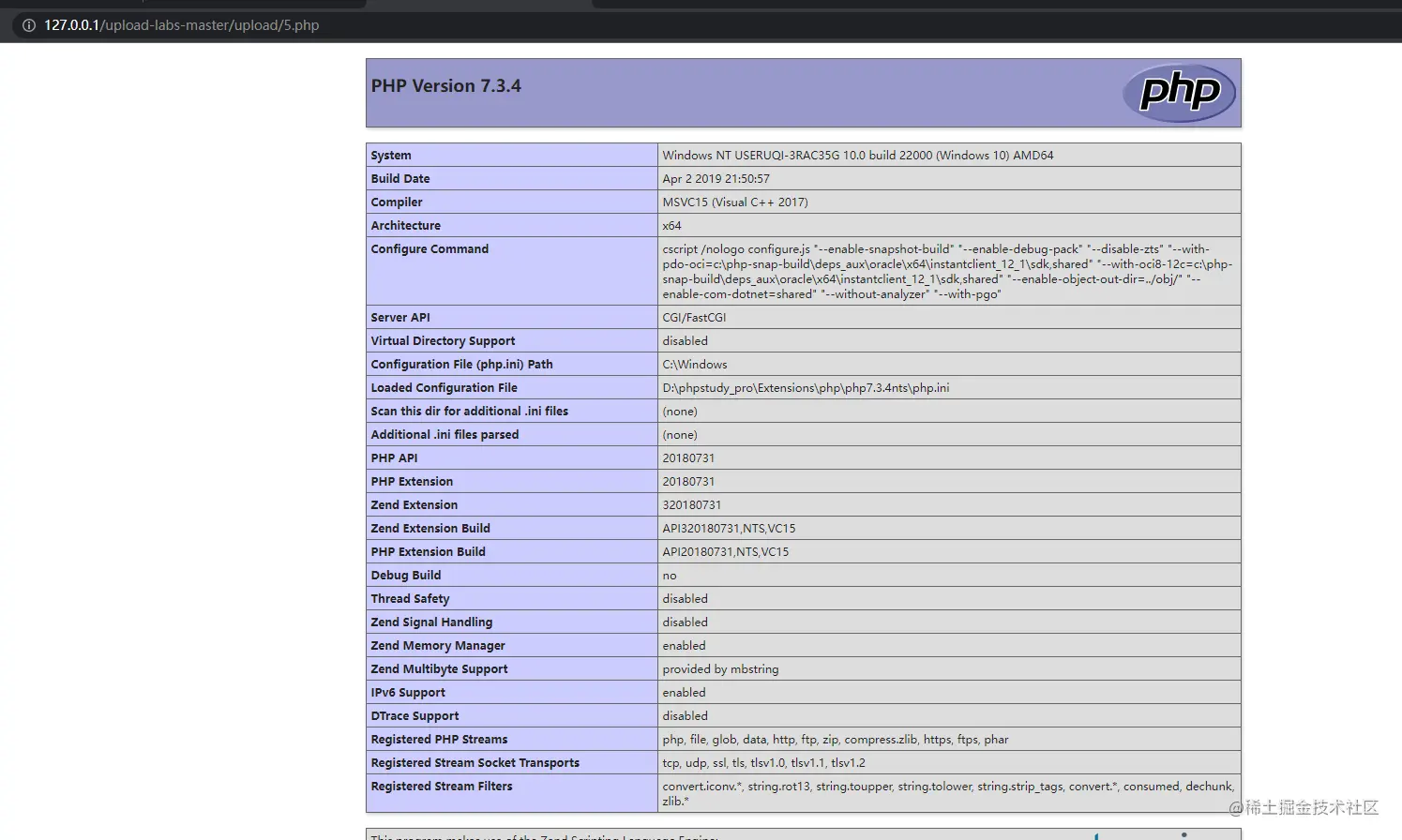Select the "Zend Memory Manager" label
The width and height of the screenshot is (1402, 840).
438,646
